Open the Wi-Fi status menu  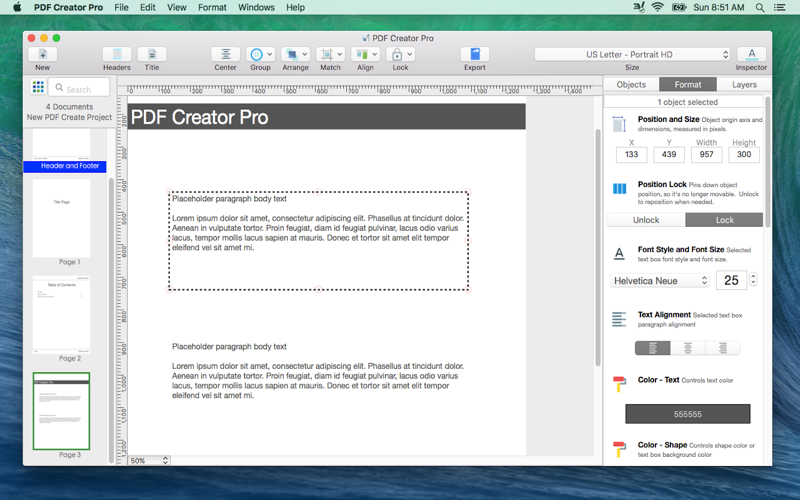tap(658, 7)
